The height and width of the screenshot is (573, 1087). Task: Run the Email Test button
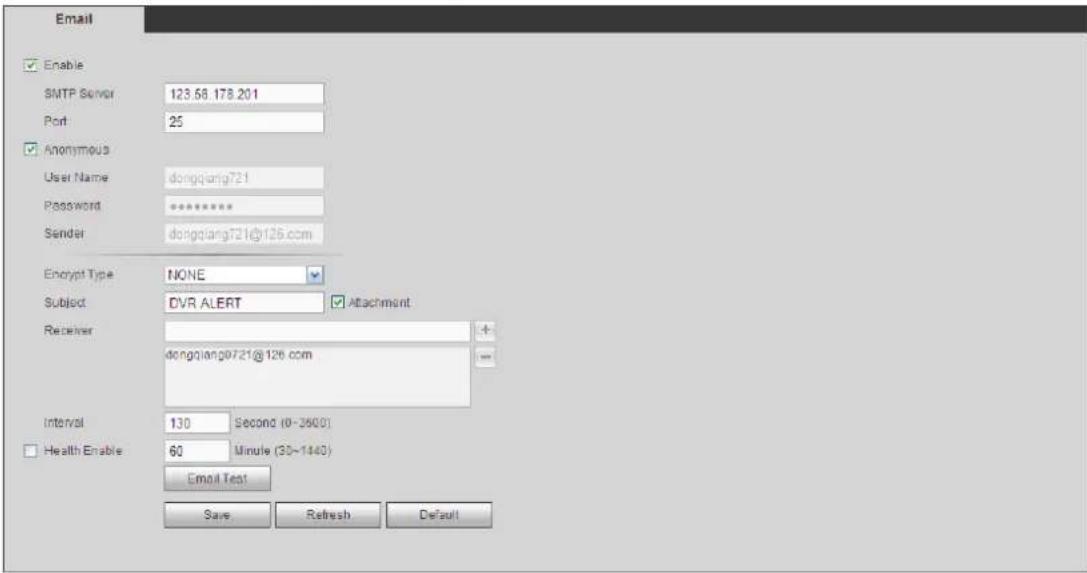[218, 479]
